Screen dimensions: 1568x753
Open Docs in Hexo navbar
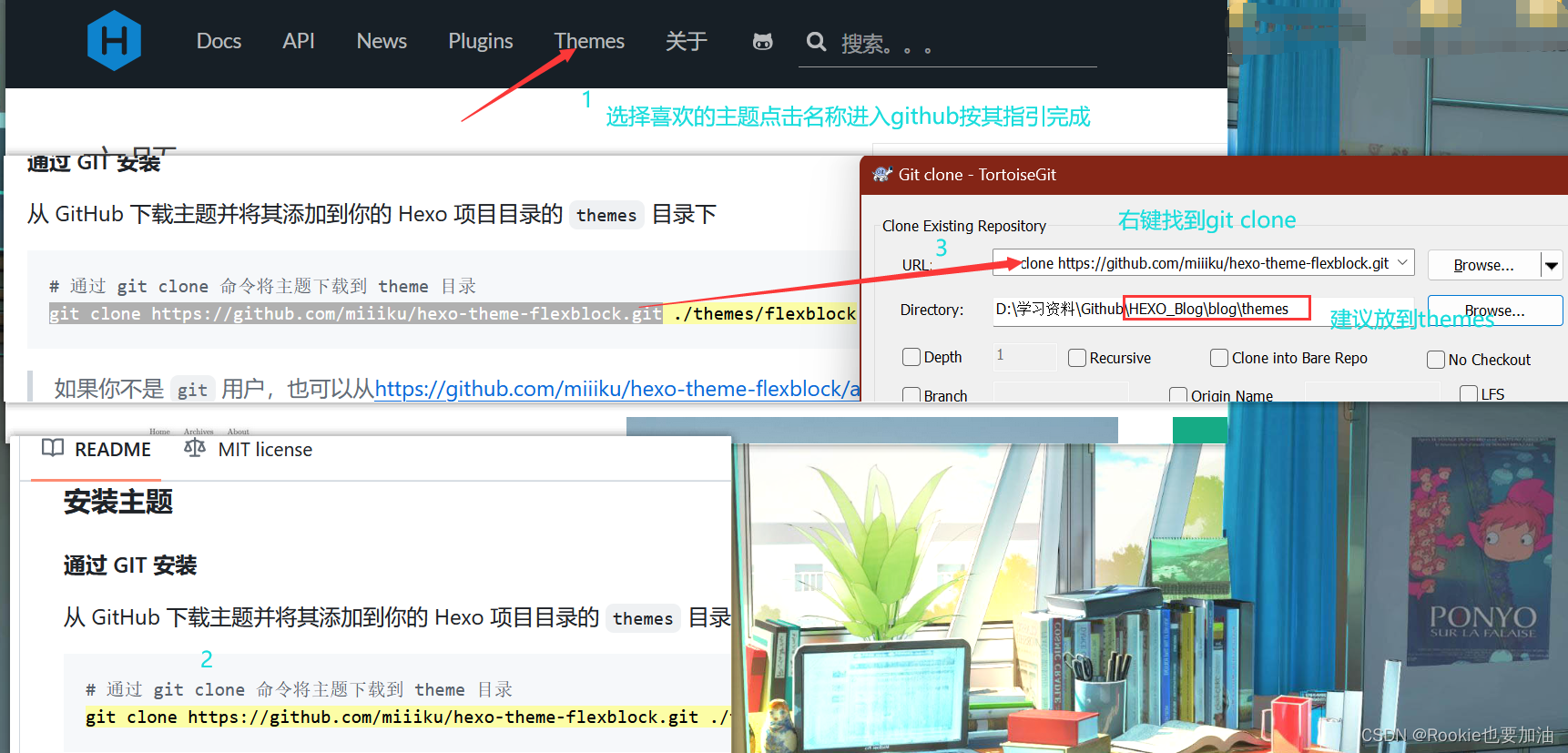click(x=219, y=41)
